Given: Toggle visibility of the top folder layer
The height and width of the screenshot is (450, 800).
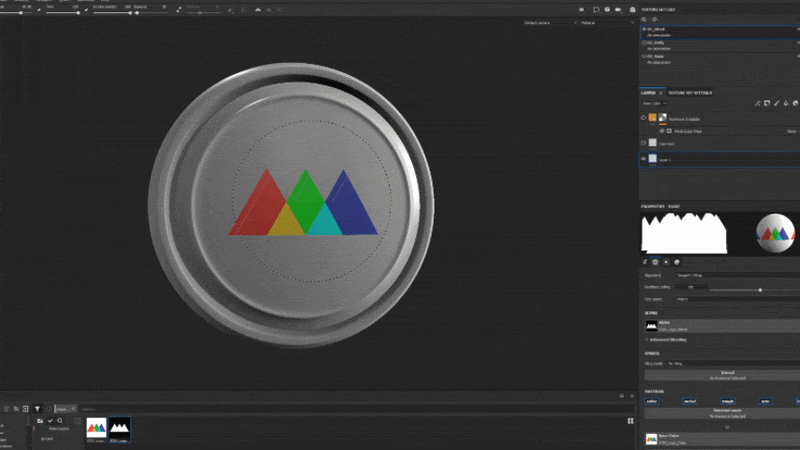Looking at the screenshot, I should pos(643,118).
